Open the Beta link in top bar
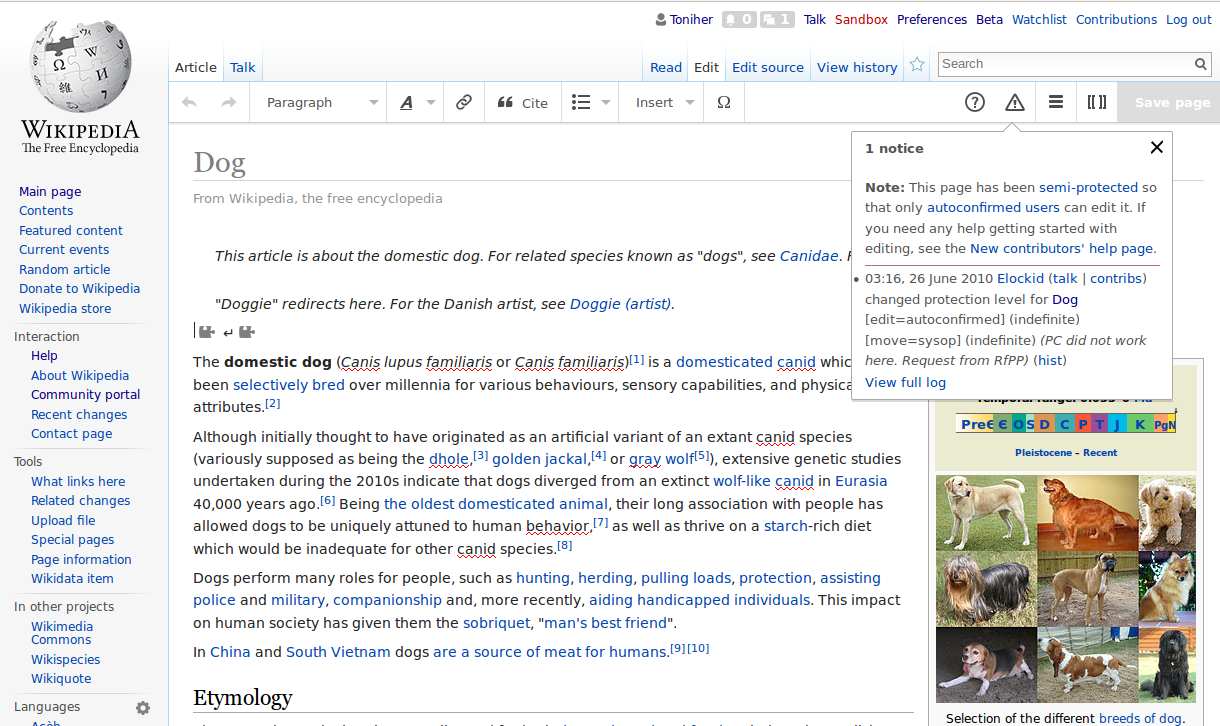Image resolution: width=1220 pixels, height=726 pixels. (990, 19)
